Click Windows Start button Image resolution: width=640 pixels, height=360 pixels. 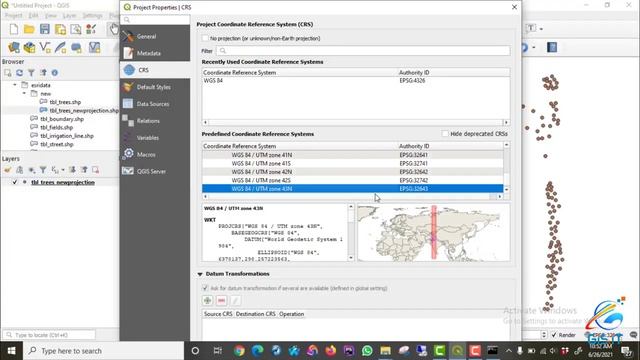pos(11,351)
